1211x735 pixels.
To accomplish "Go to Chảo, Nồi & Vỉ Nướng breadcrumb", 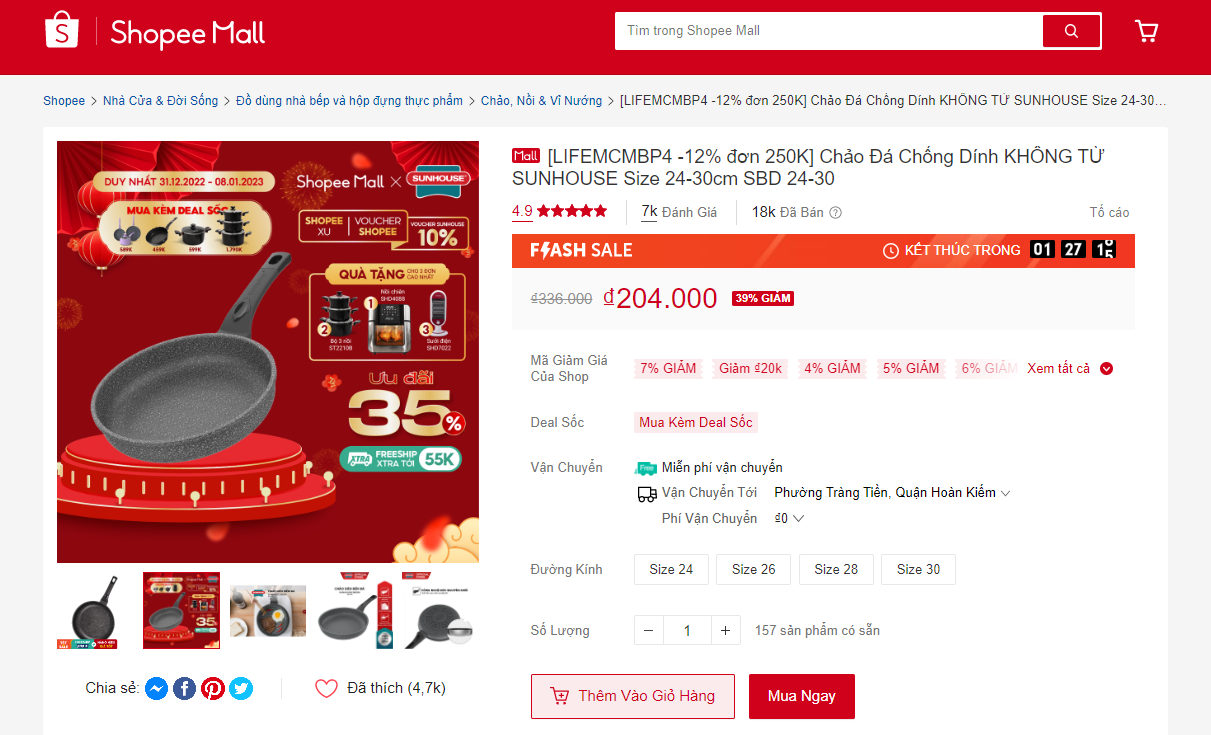I will [541, 101].
